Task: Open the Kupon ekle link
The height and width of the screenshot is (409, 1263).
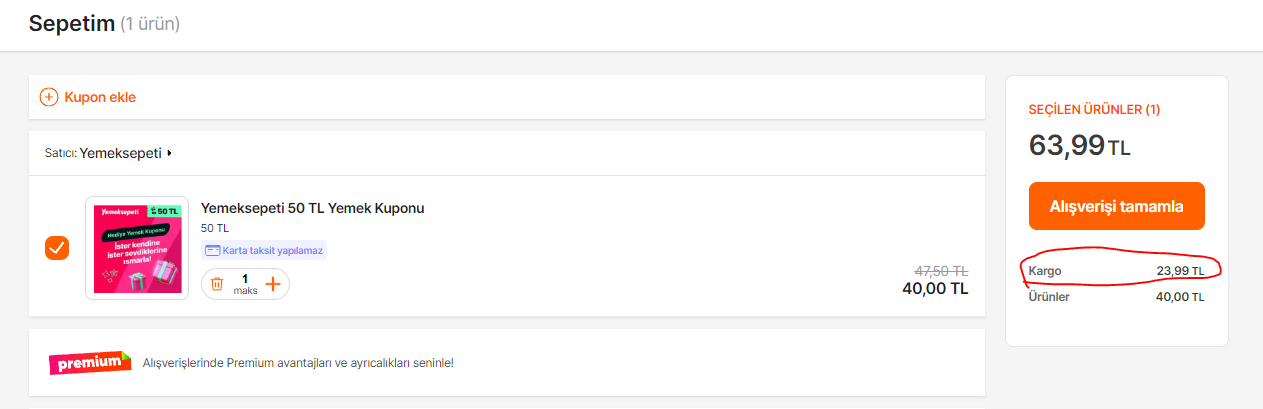Action: 100,97
